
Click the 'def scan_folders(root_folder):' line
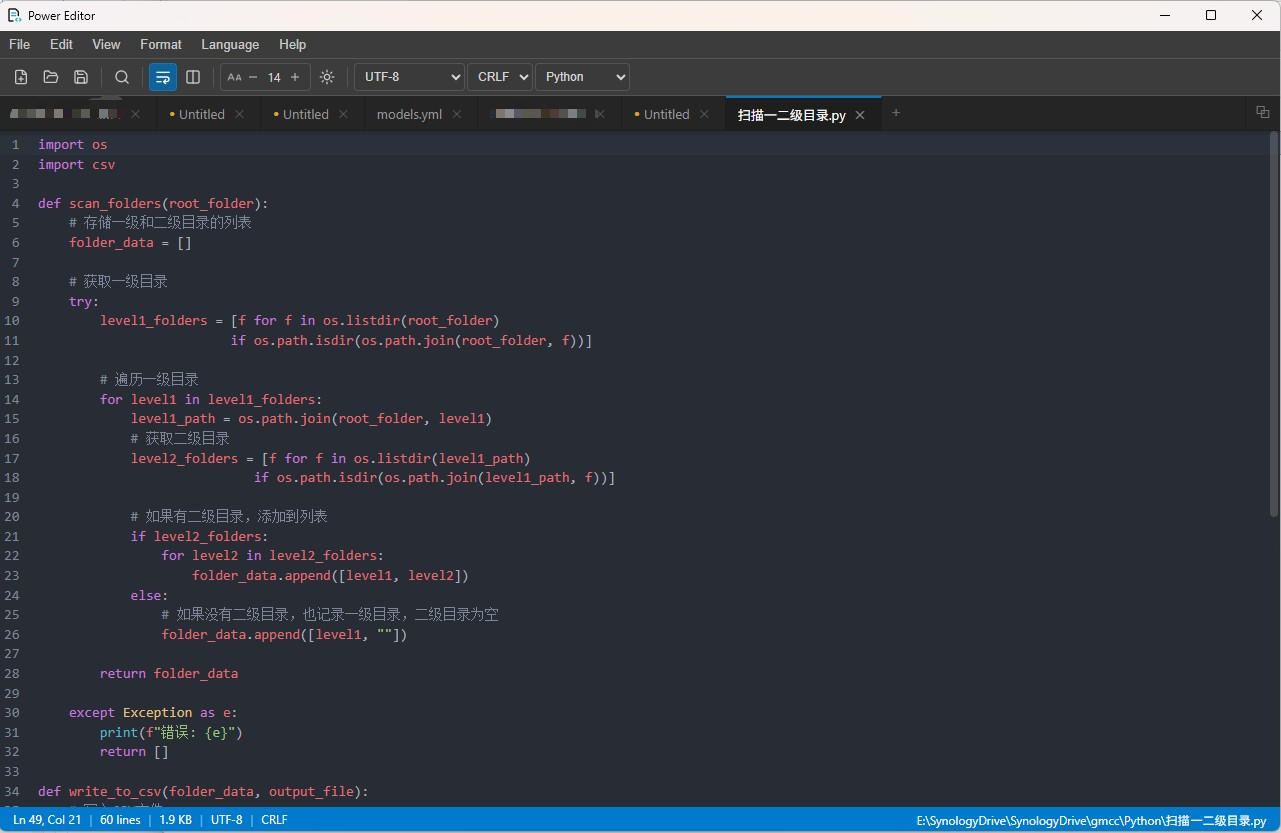point(153,203)
